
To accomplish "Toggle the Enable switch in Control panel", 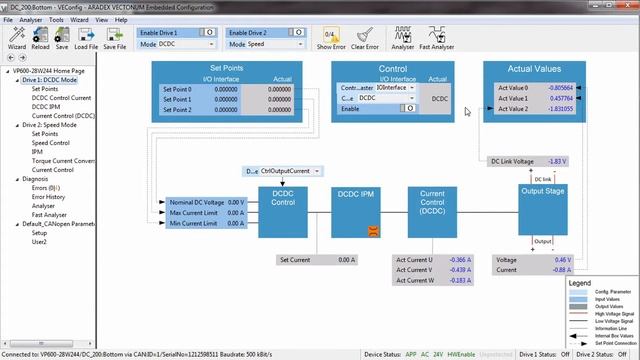I will click(x=408, y=108).
